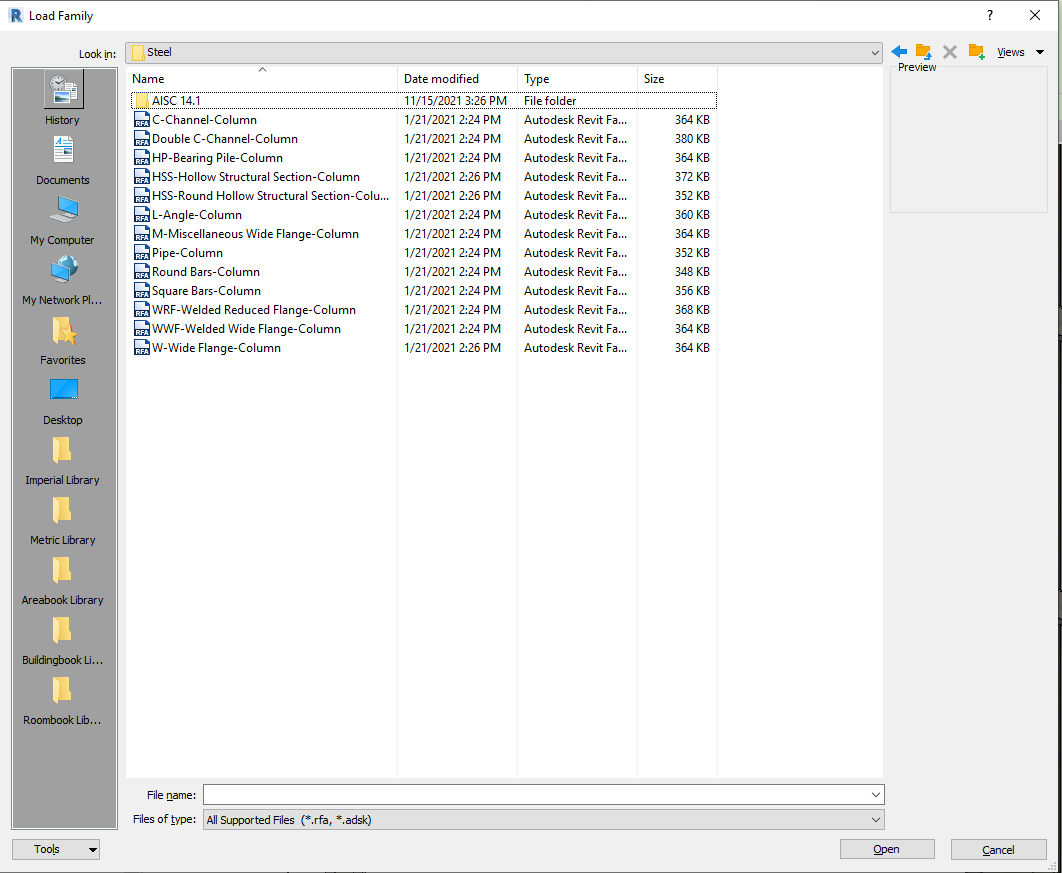Open My Network Places
Viewport: 1062px width, 873px height.
(x=62, y=275)
